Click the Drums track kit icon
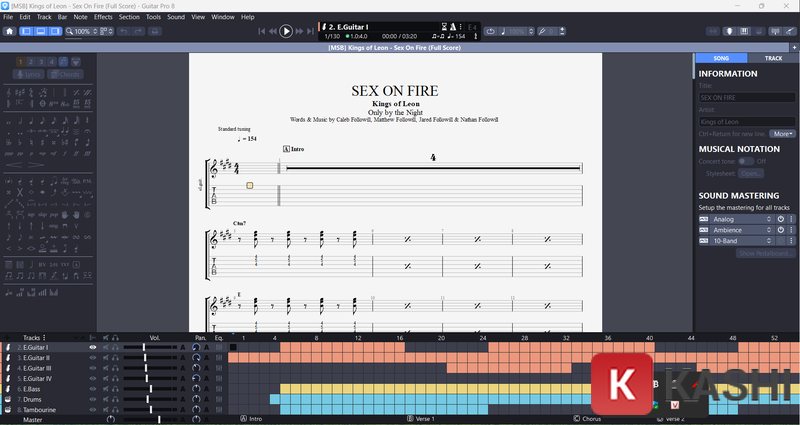This screenshot has height=425, width=800. (8, 399)
